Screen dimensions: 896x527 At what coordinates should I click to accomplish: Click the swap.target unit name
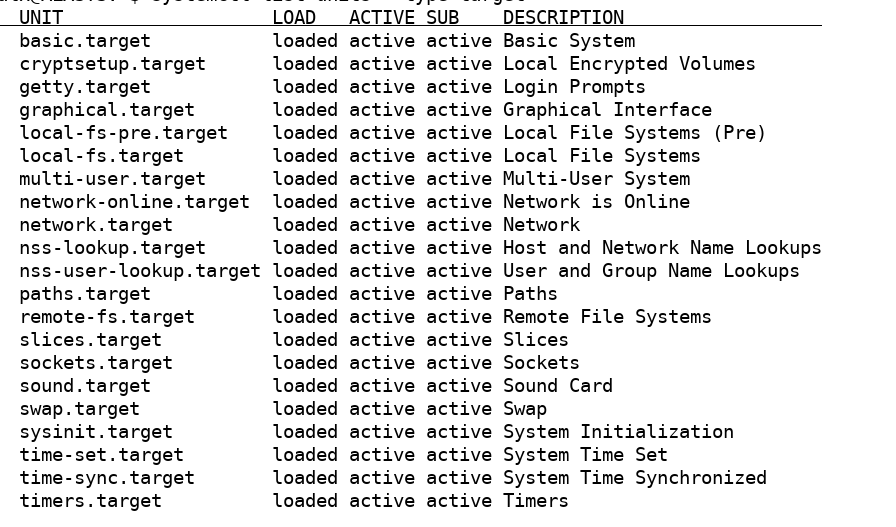pos(79,409)
